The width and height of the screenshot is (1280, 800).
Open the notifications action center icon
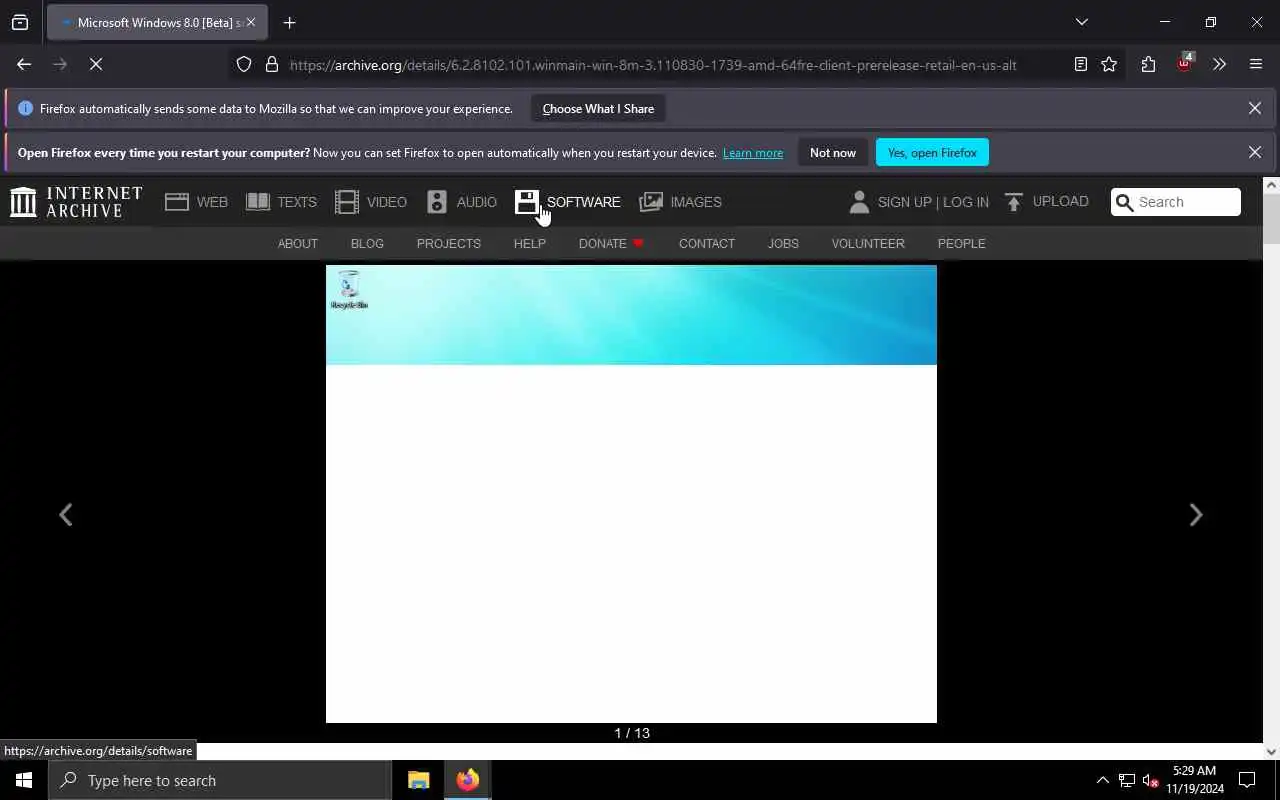tap(1247, 780)
